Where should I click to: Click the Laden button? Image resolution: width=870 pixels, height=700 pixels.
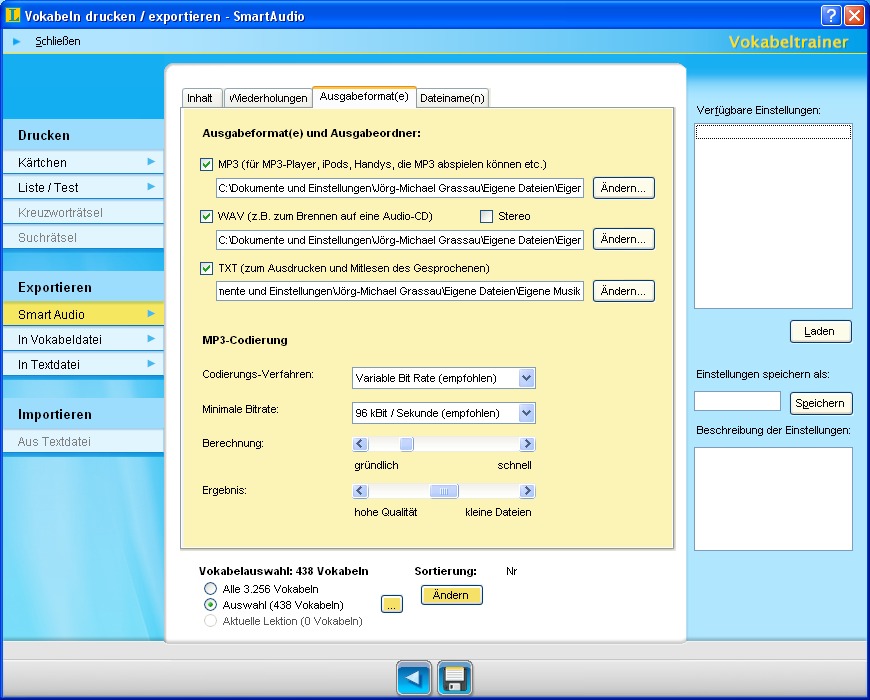820,331
